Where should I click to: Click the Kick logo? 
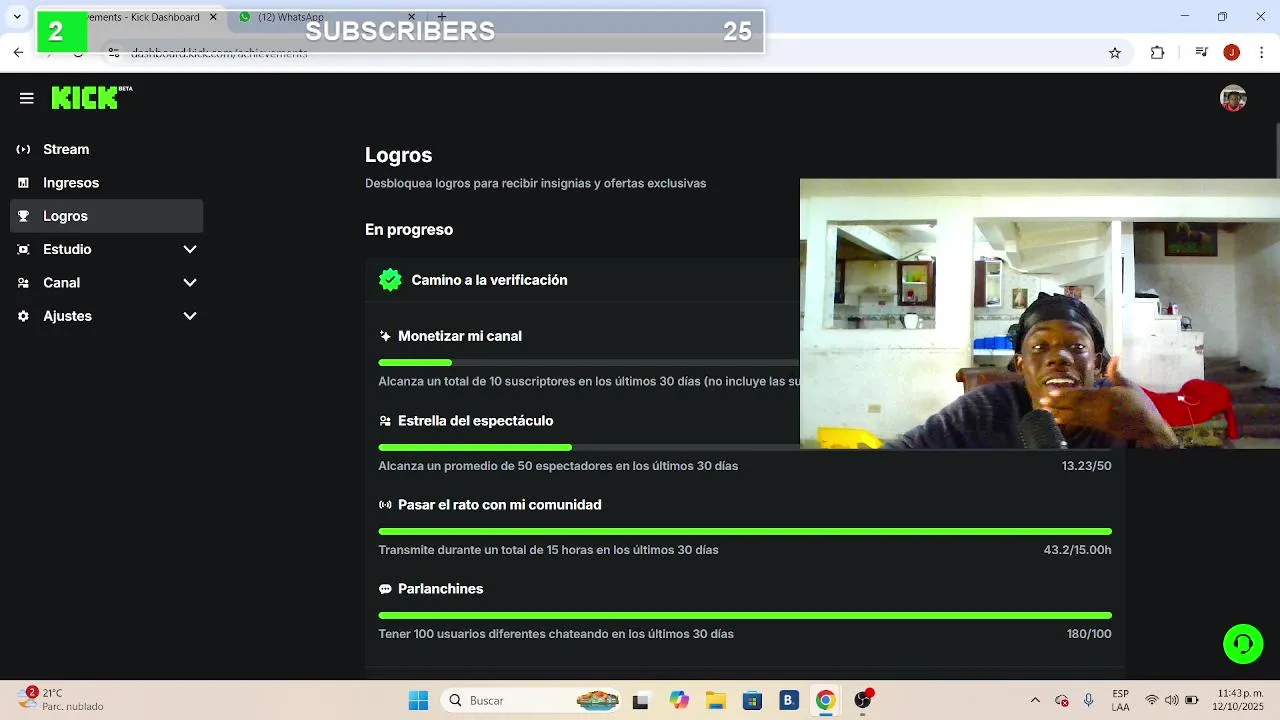[x=91, y=97]
